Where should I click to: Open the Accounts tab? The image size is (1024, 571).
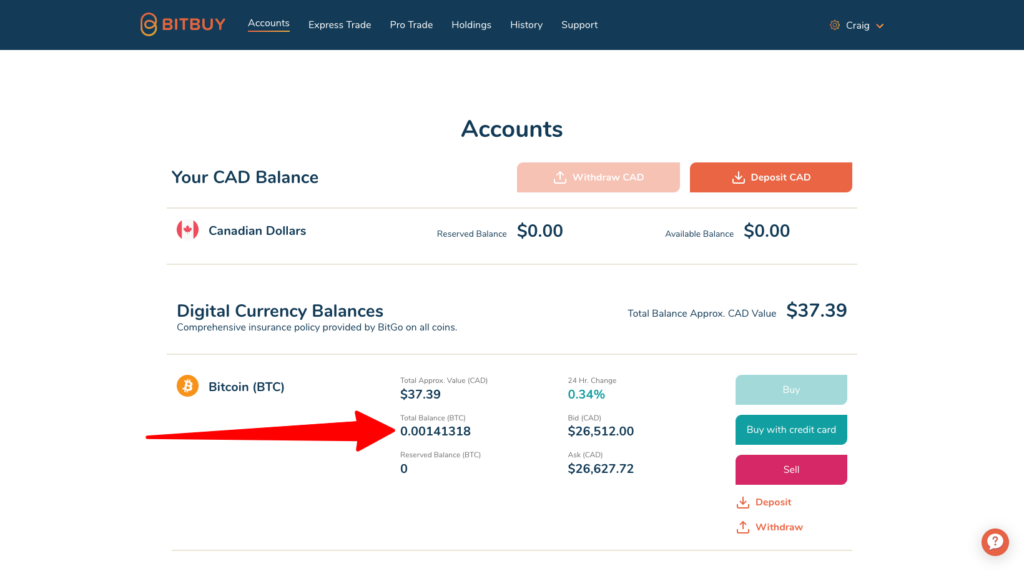coord(268,24)
